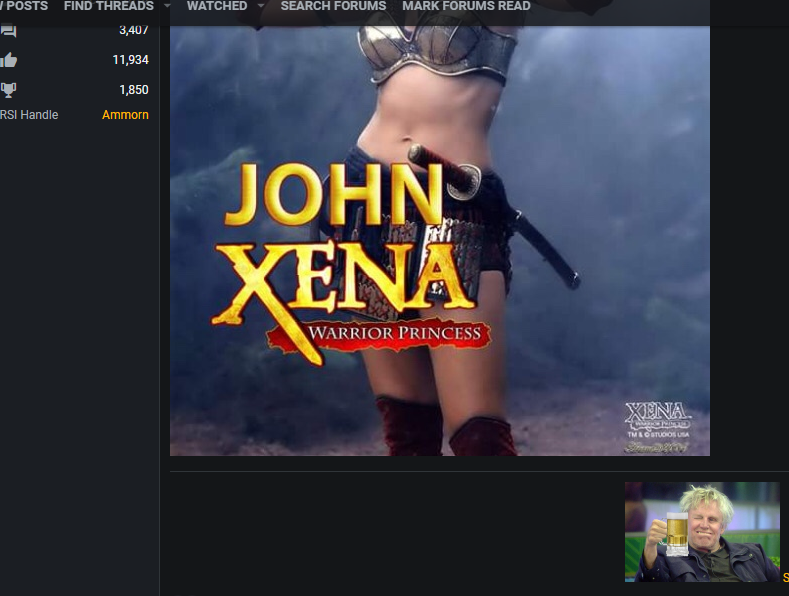Click the yellow link beside signature image
Screen dimensions: 789x596
[785, 578]
